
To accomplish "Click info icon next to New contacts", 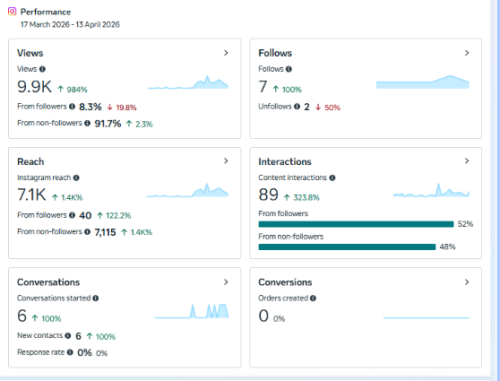I will pyautogui.click(x=68, y=335).
